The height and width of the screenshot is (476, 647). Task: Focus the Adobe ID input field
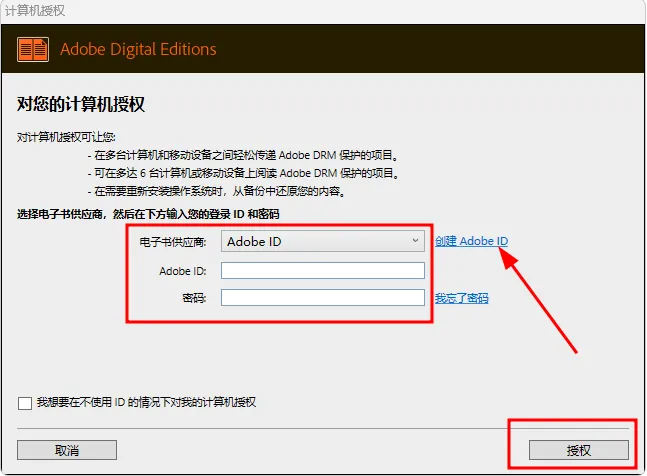click(323, 271)
